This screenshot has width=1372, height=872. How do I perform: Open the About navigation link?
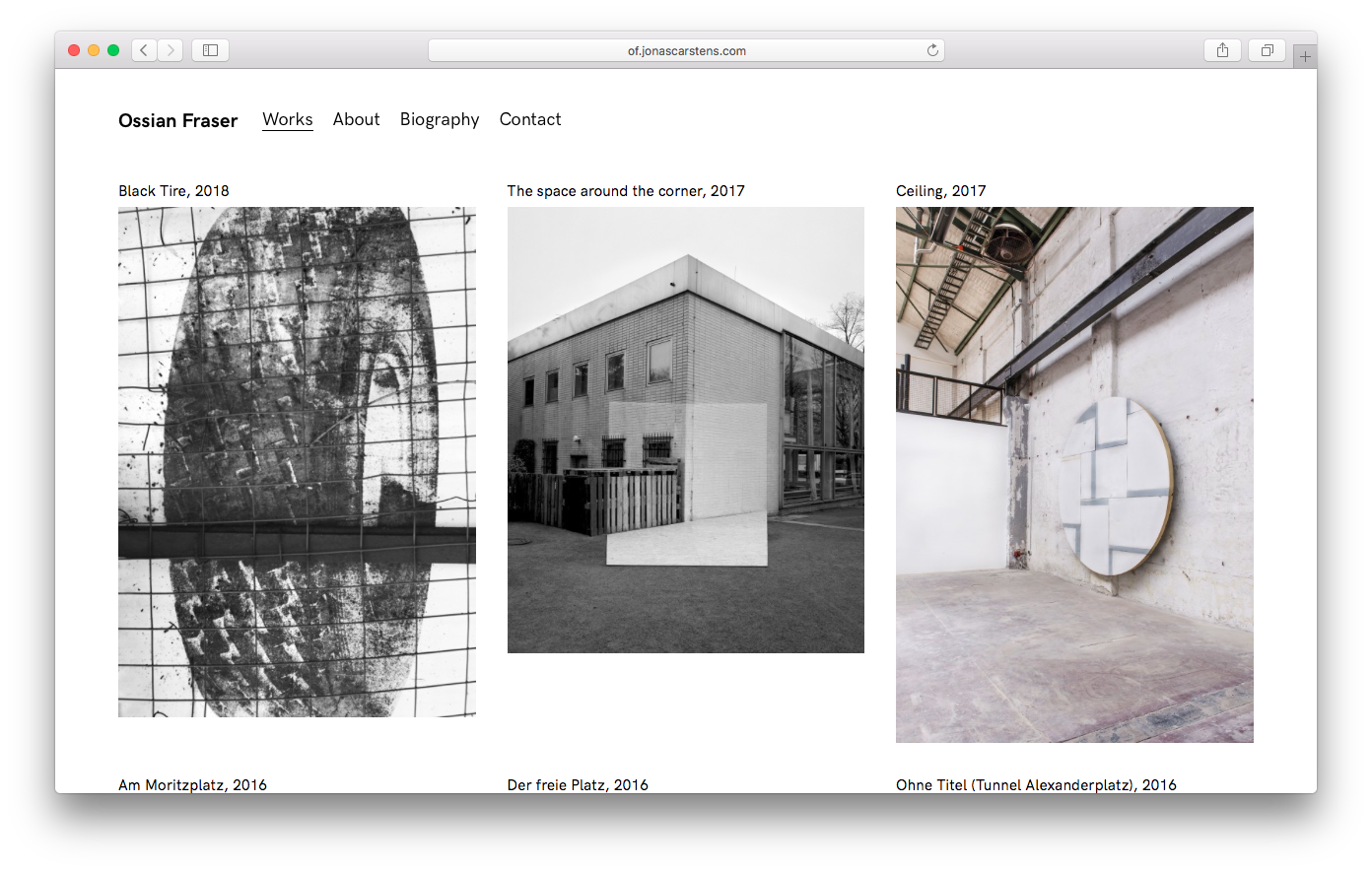356,119
